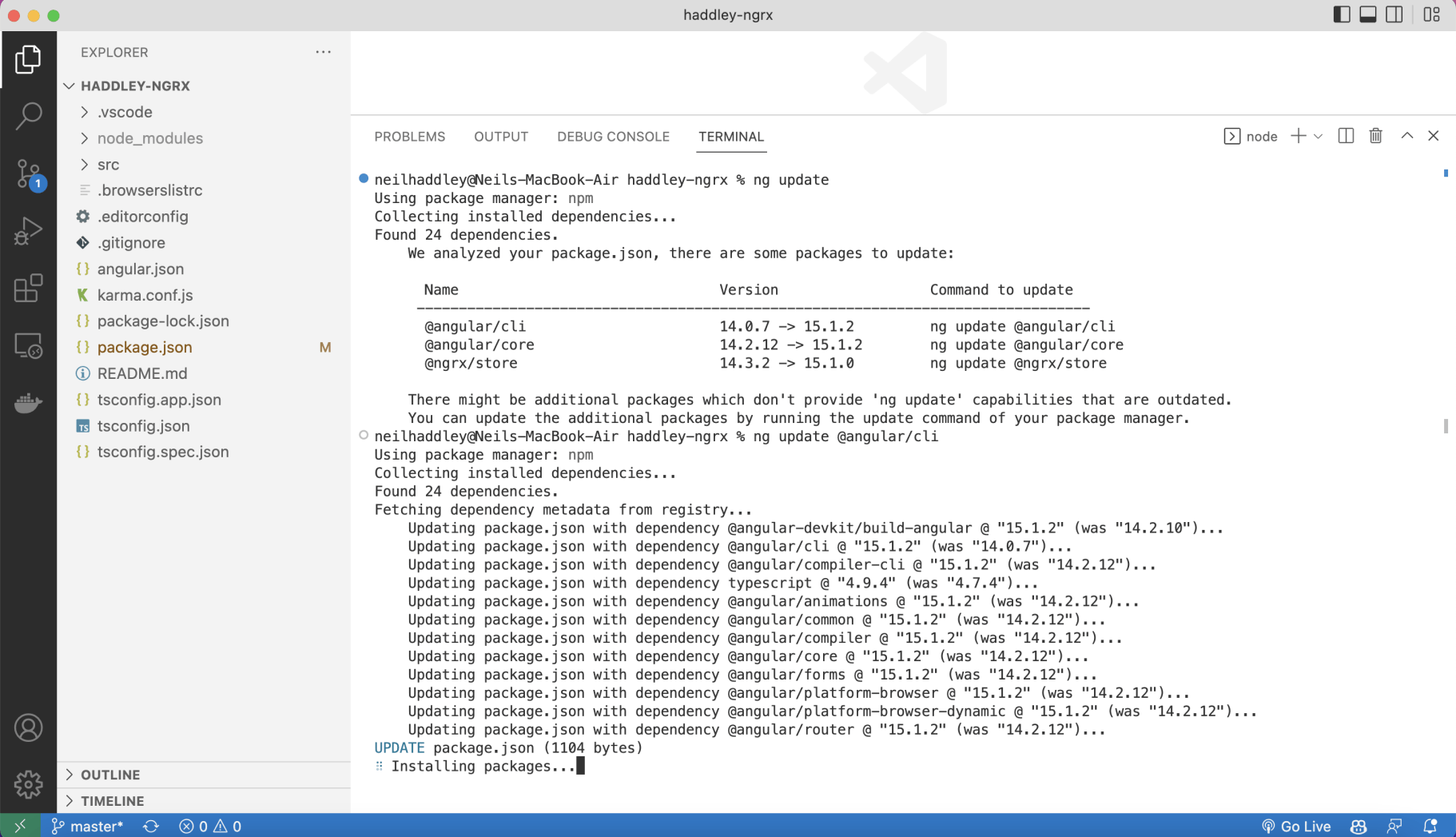This screenshot has width=1456, height=837.
Task: Close the terminal panel
Action: (x=1434, y=136)
